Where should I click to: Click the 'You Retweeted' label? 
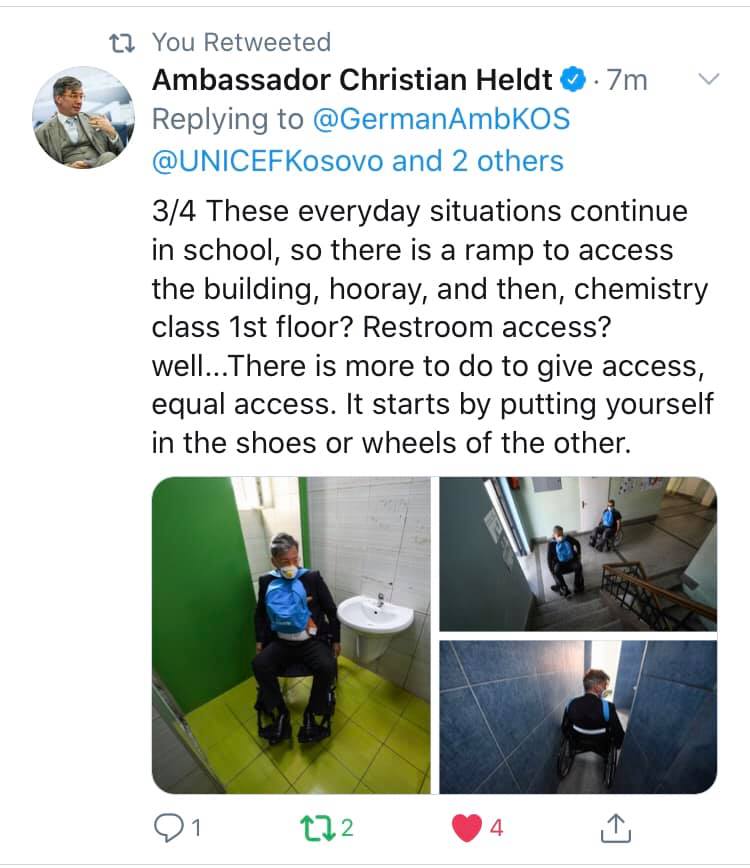pos(241,43)
